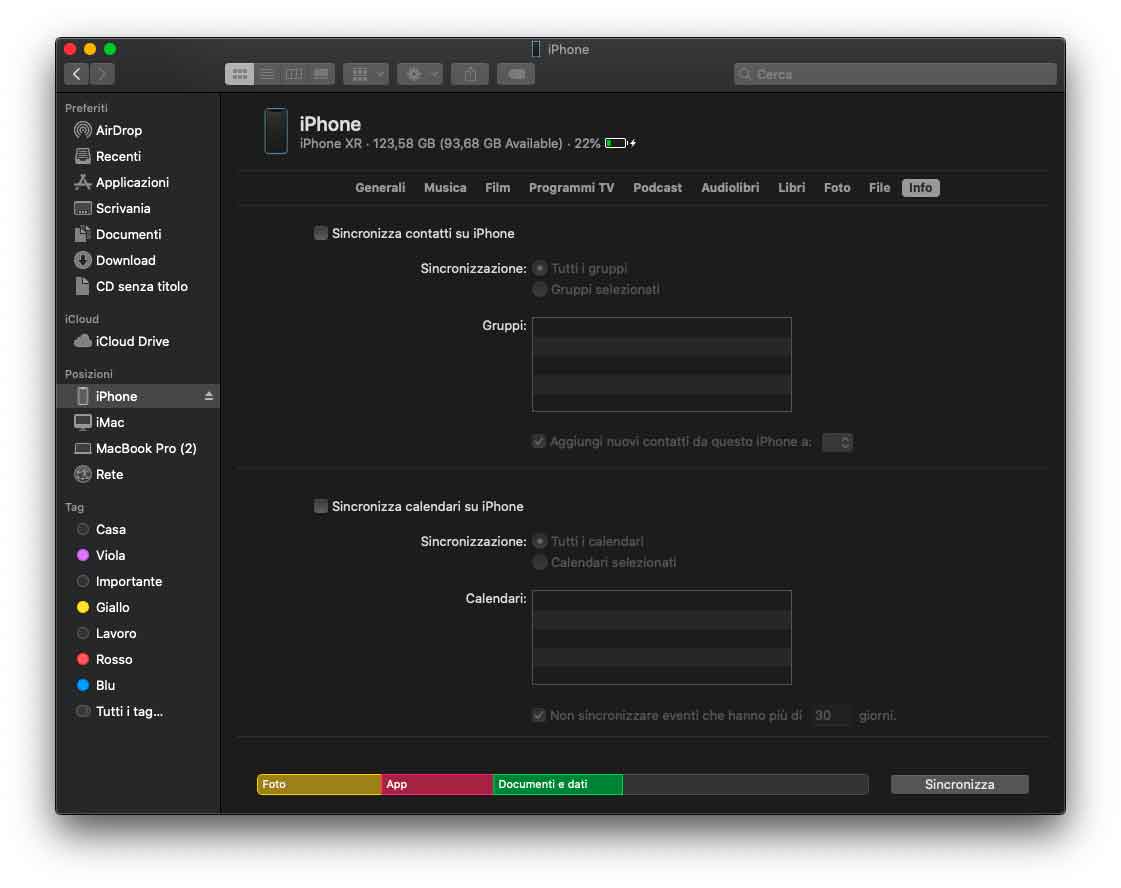Switch to the Foto tab

coord(836,187)
